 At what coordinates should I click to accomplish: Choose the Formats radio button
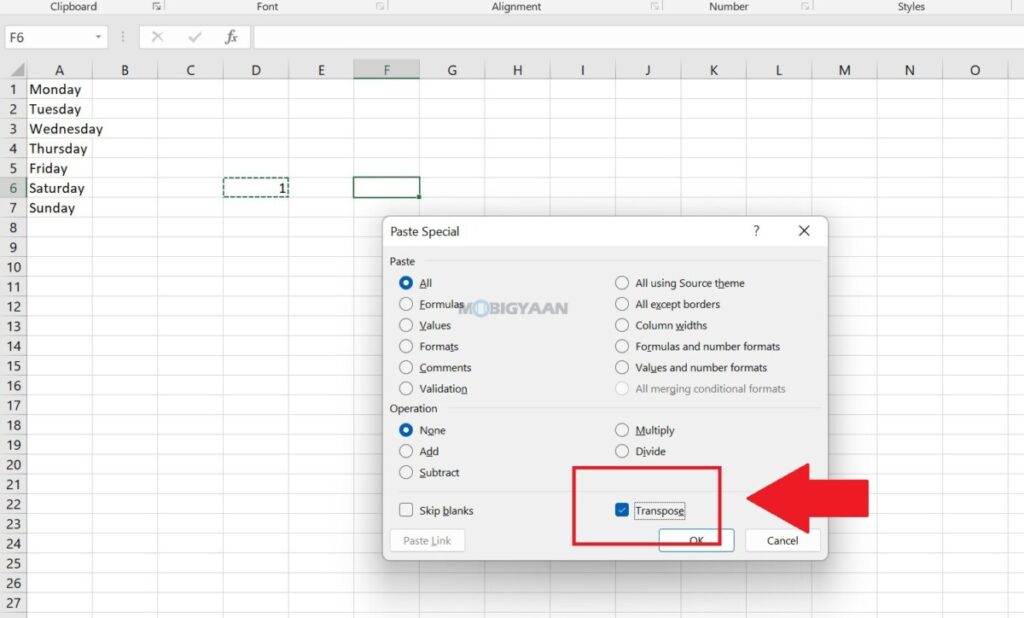[x=406, y=346]
